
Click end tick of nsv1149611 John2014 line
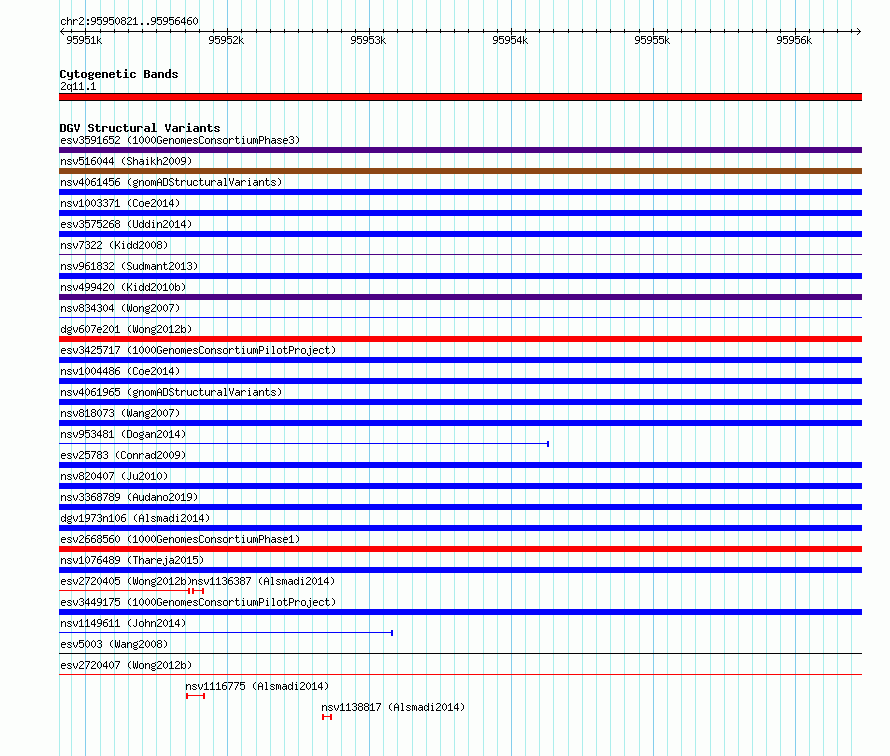point(392,633)
